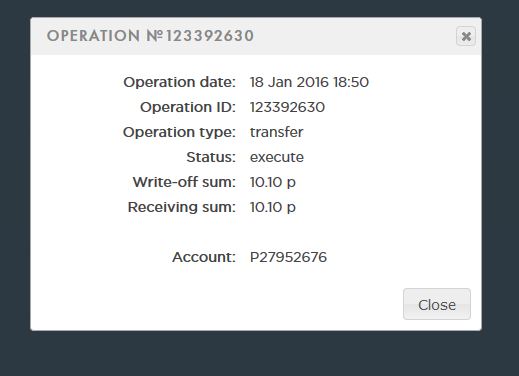This screenshot has height=376, width=519.
Task: Click the operation date 18 Jan 2016 18:50
Action: coord(309,82)
